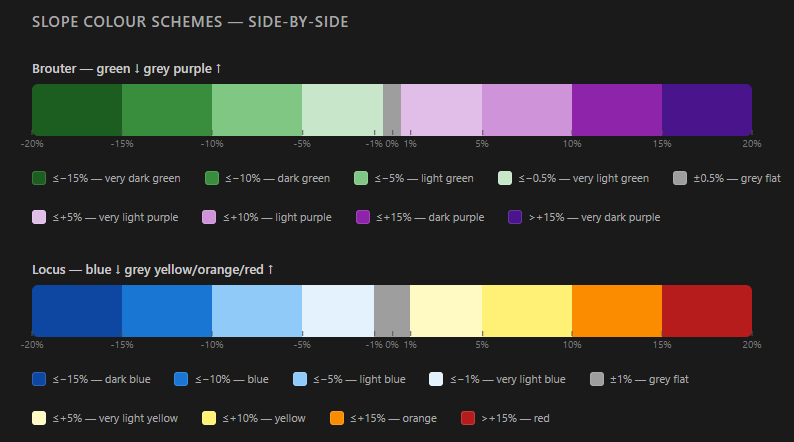Select the very dark purple legend swatch
794x442 pixels.
coord(515,217)
